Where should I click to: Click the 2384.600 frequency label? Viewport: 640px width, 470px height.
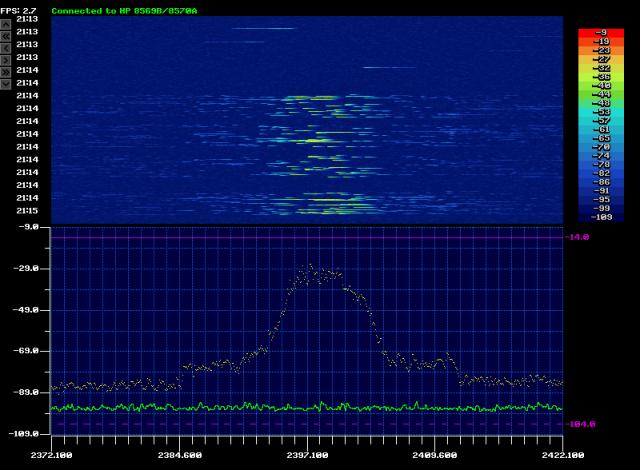(x=180, y=455)
